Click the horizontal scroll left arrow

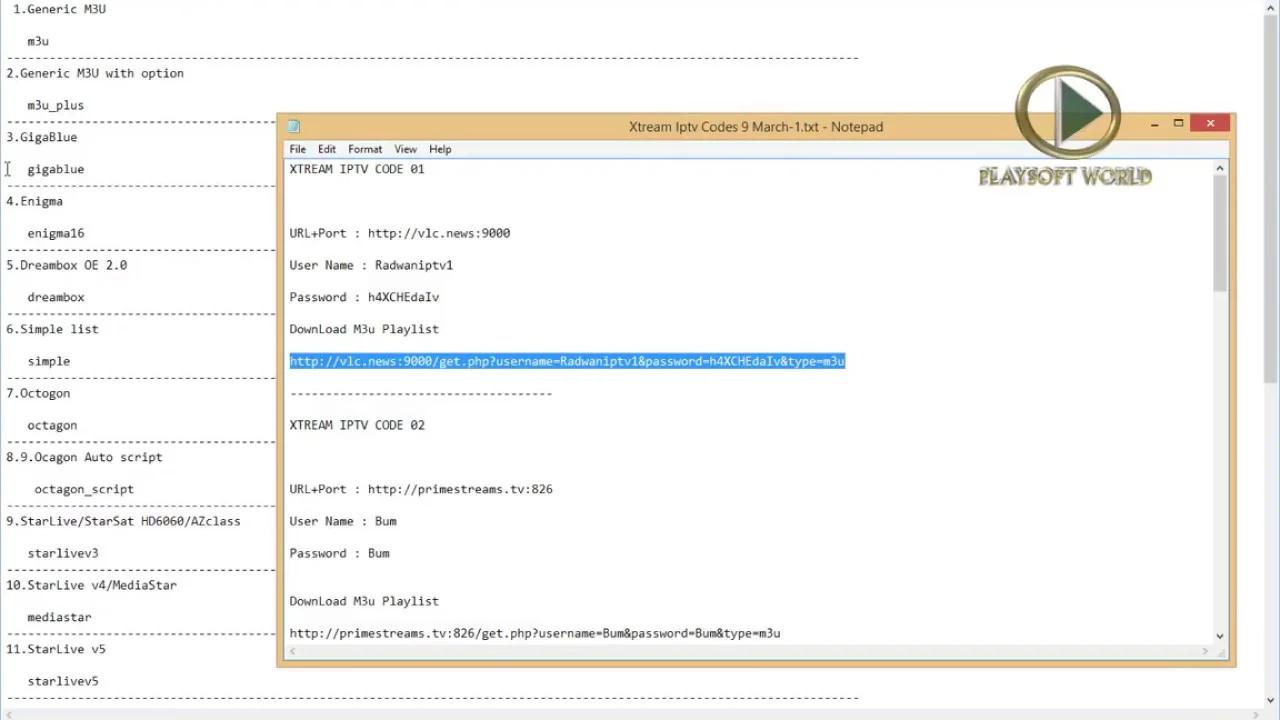coord(292,651)
